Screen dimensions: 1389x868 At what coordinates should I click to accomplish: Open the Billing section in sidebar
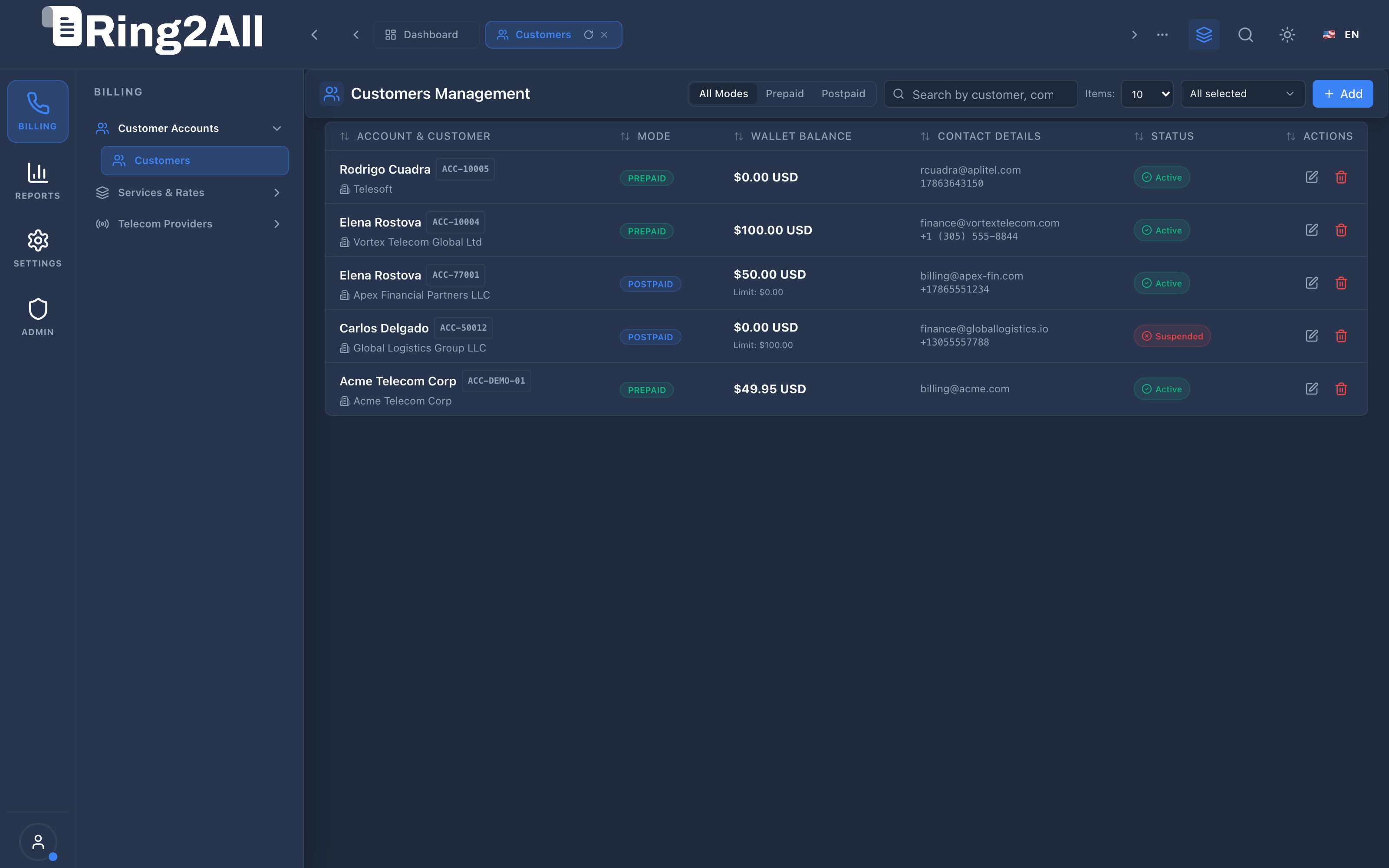pos(37,112)
